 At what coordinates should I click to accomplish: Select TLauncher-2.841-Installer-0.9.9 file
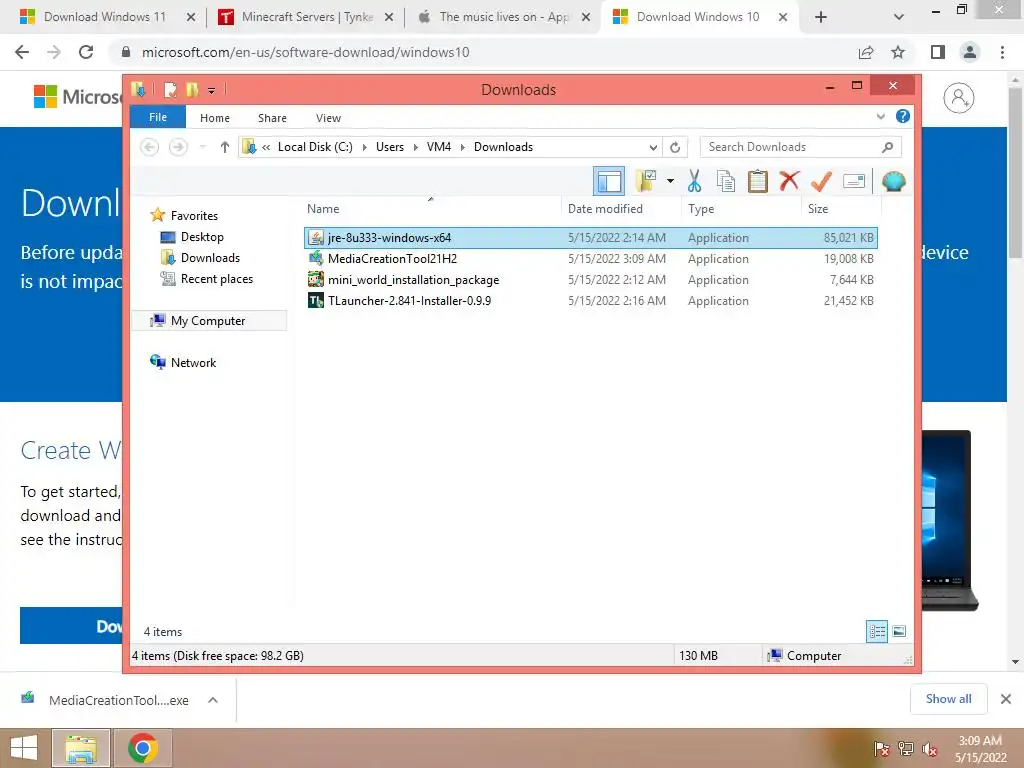tap(590, 300)
